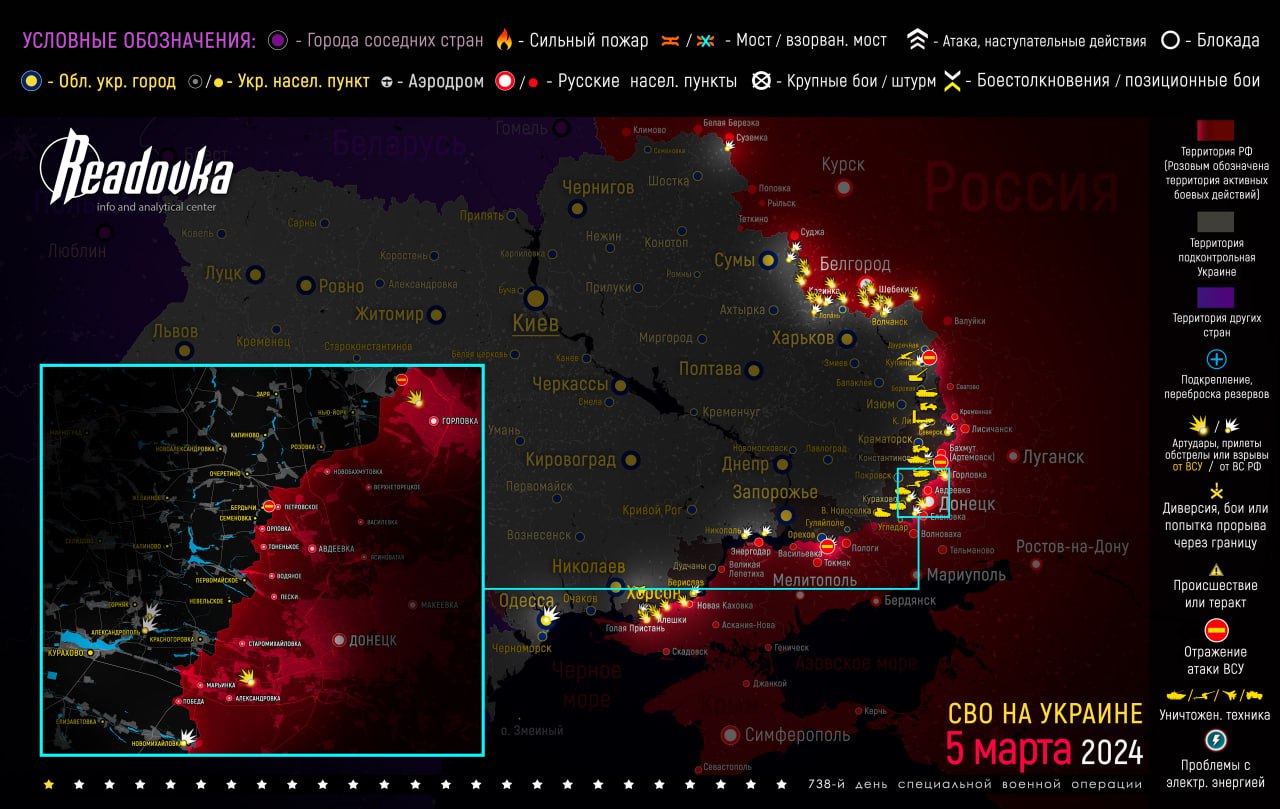The width and height of the screenshot is (1280, 809).
Task: Click the purple neighboring-country city legend icon
Action: (278, 41)
